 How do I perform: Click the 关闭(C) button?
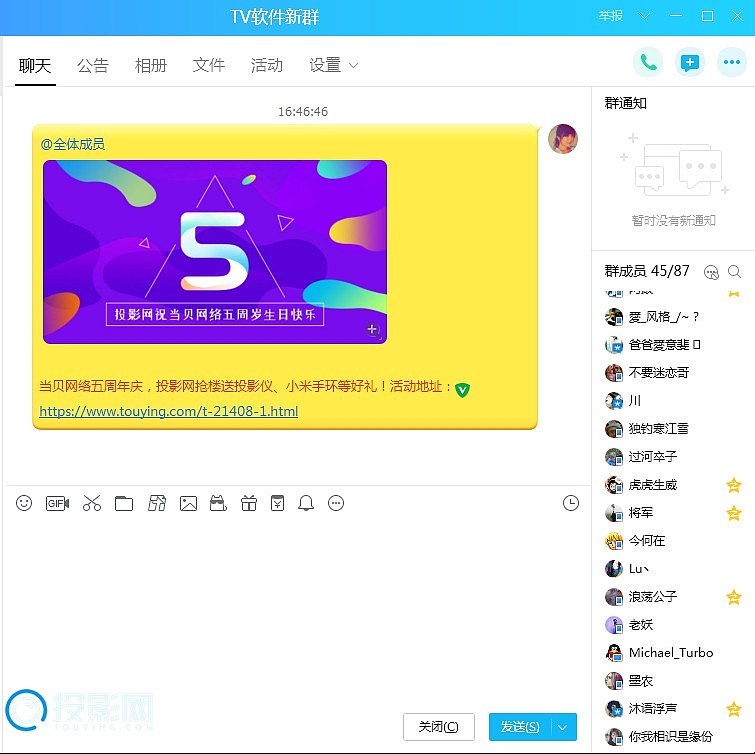(439, 727)
